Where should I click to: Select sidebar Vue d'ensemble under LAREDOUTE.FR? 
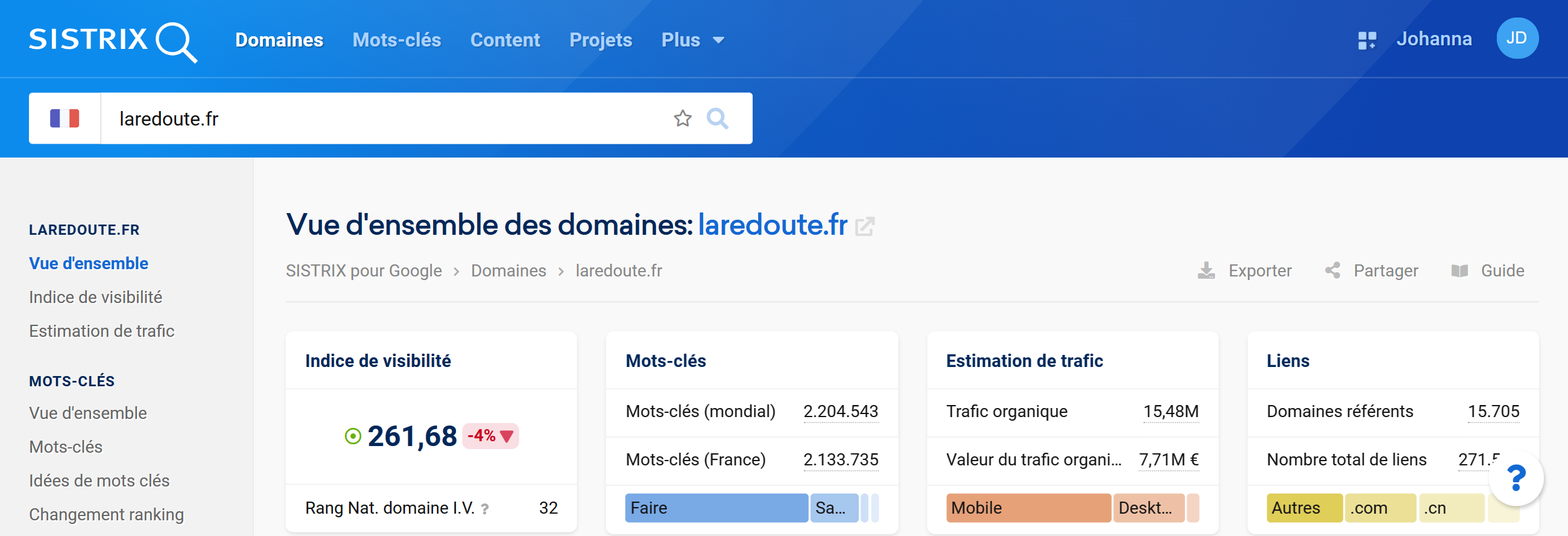89,263
